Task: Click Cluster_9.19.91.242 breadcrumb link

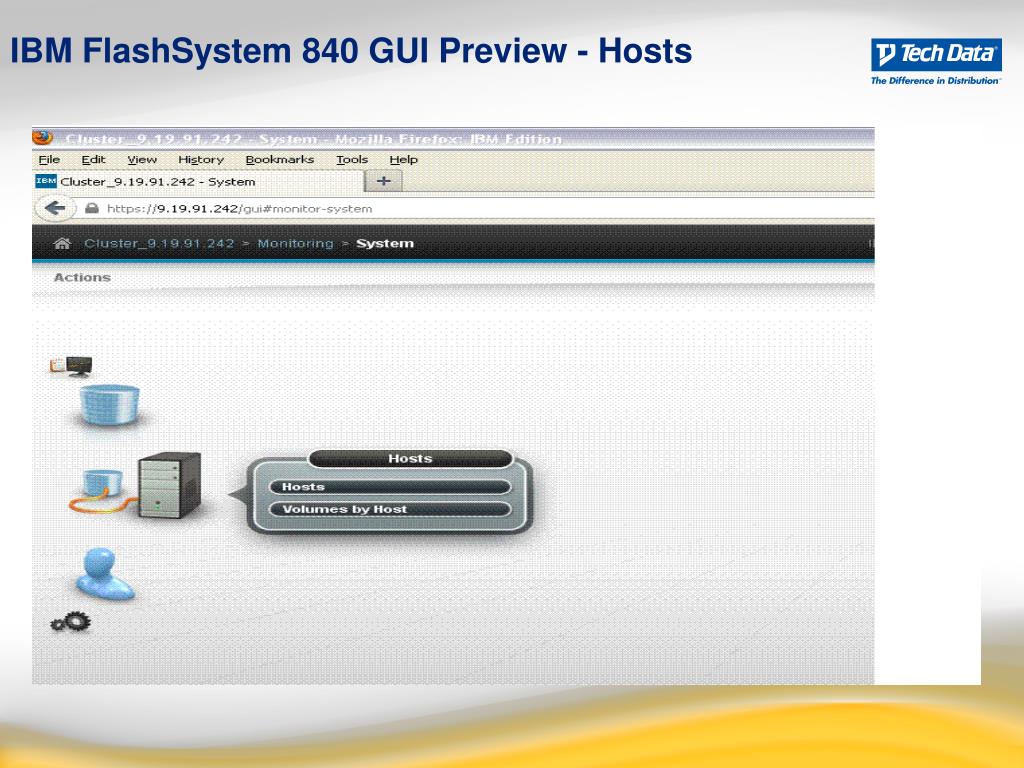Action: (x=159, y=244)
